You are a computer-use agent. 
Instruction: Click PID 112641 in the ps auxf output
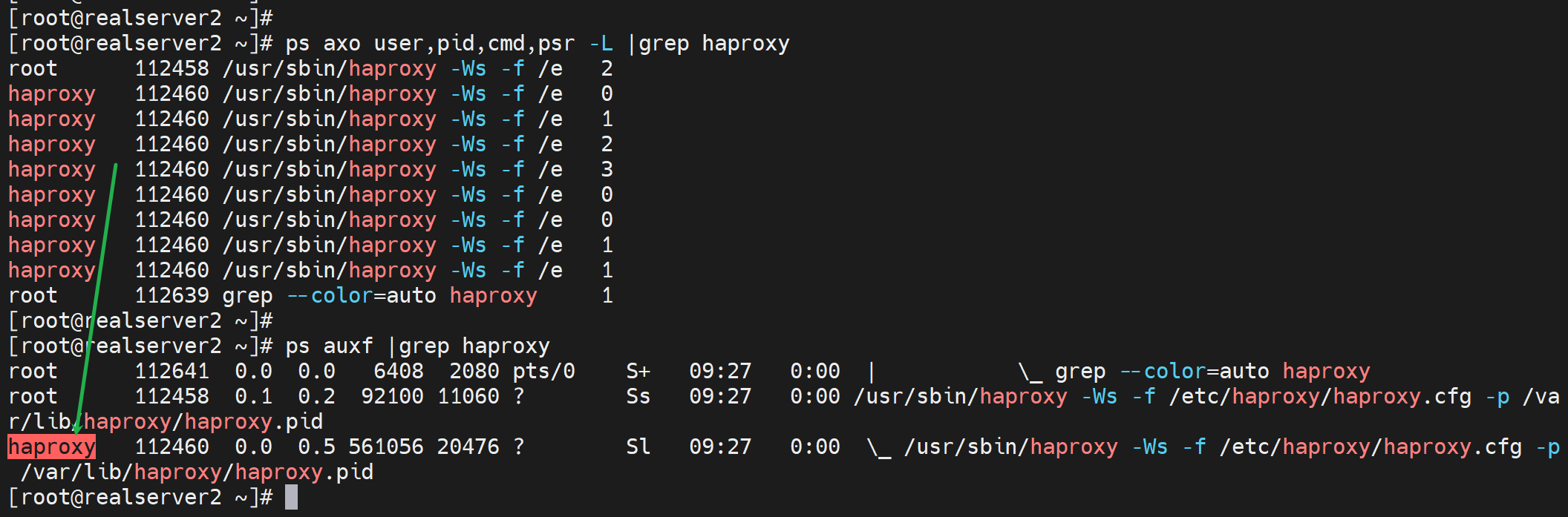pos(171,372)
